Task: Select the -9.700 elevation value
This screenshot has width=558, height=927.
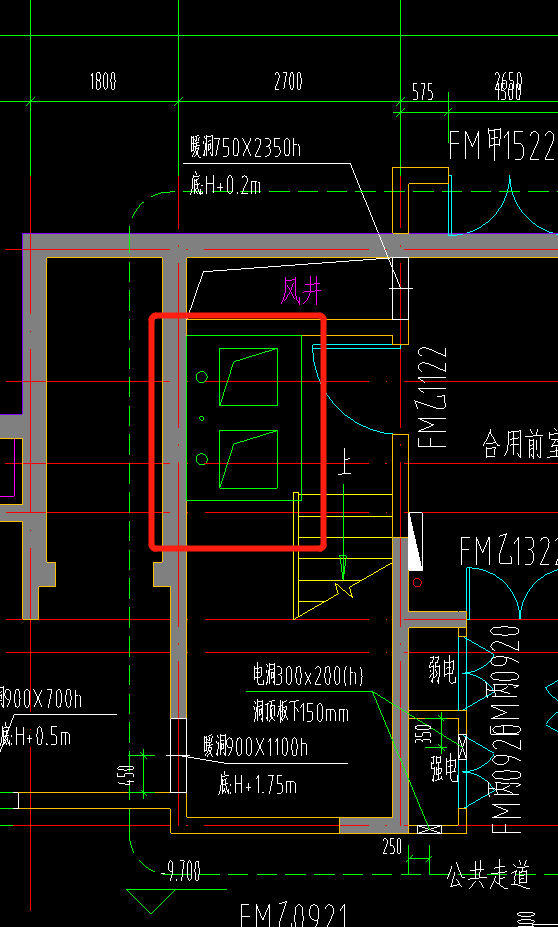Action: click(180, 871)
